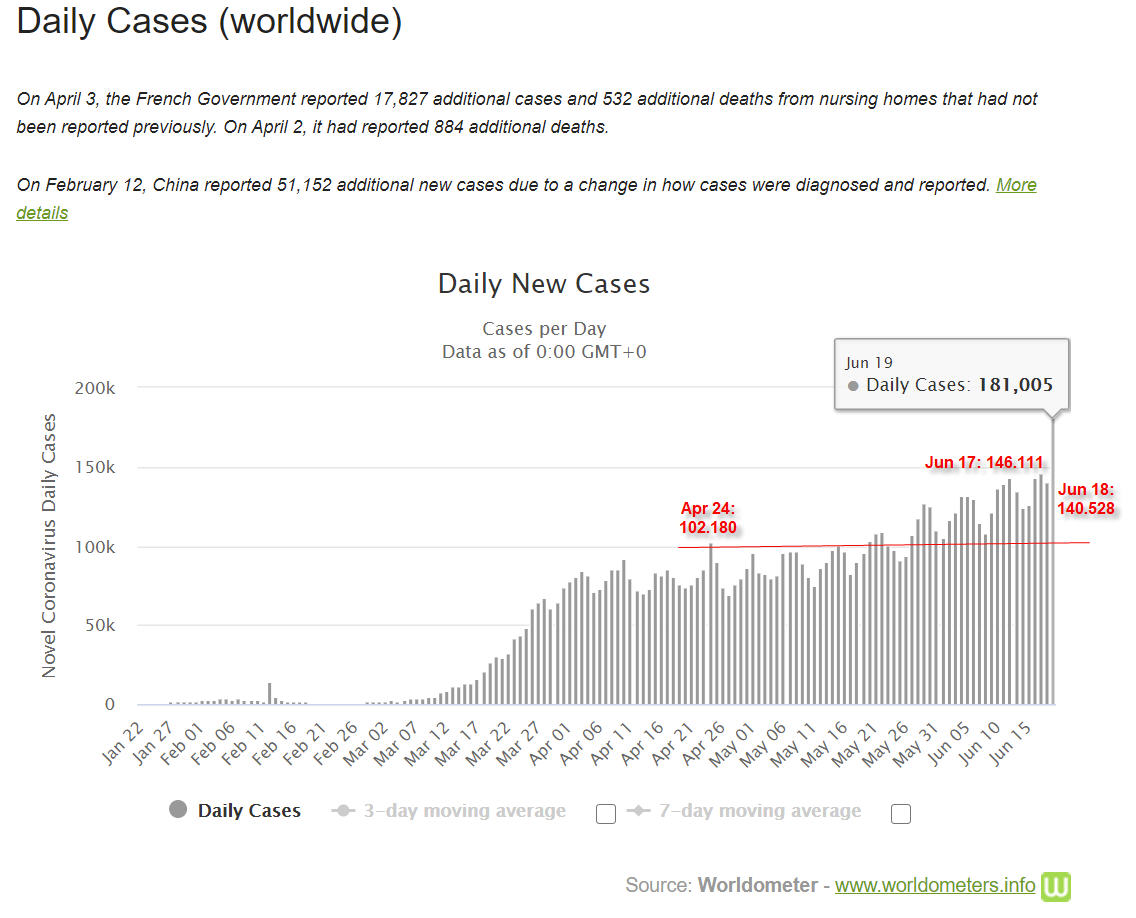The height and width of the screenshot is (918, 1136).
Task: Click the Jun 19 tooltip box
Action: (x=951, y=375)
